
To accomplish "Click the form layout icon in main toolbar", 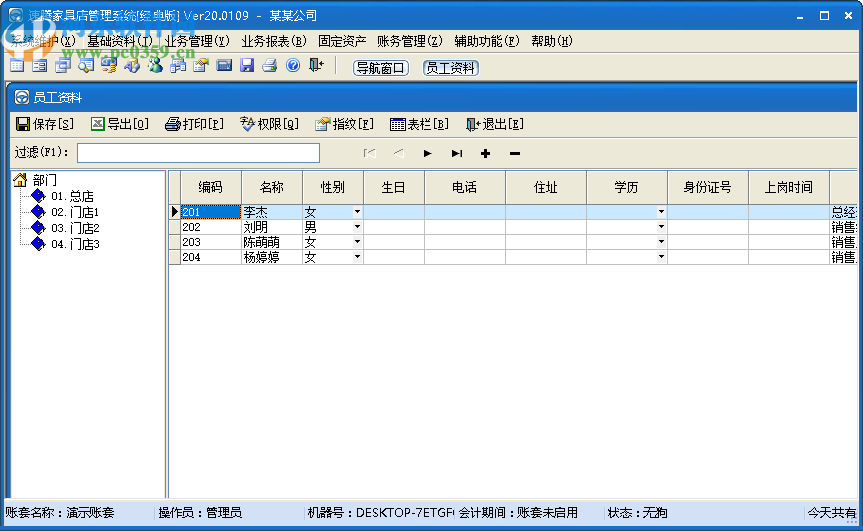I will pyautogui.click(x=40, y=66).
